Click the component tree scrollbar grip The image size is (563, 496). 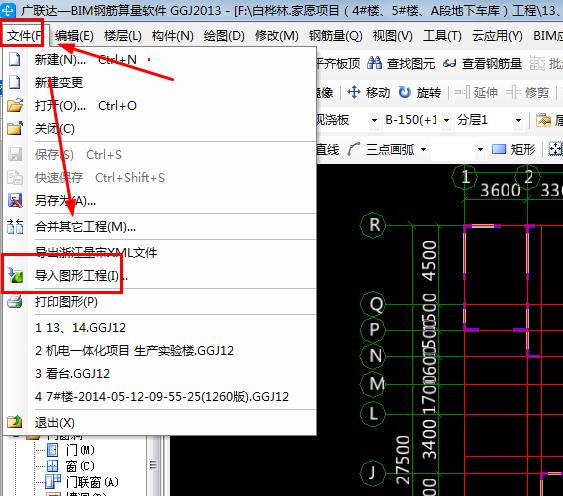(153, 465)
